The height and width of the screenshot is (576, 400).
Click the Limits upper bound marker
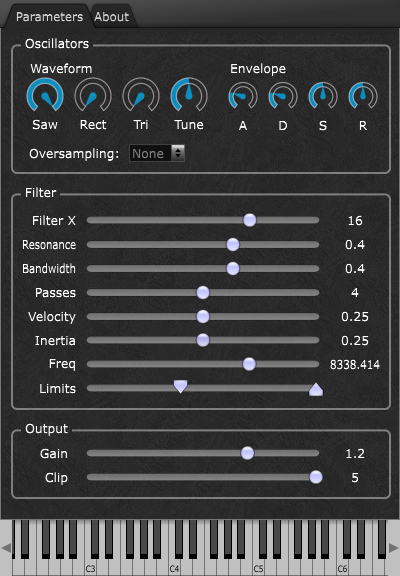click(x=316, y=389)
